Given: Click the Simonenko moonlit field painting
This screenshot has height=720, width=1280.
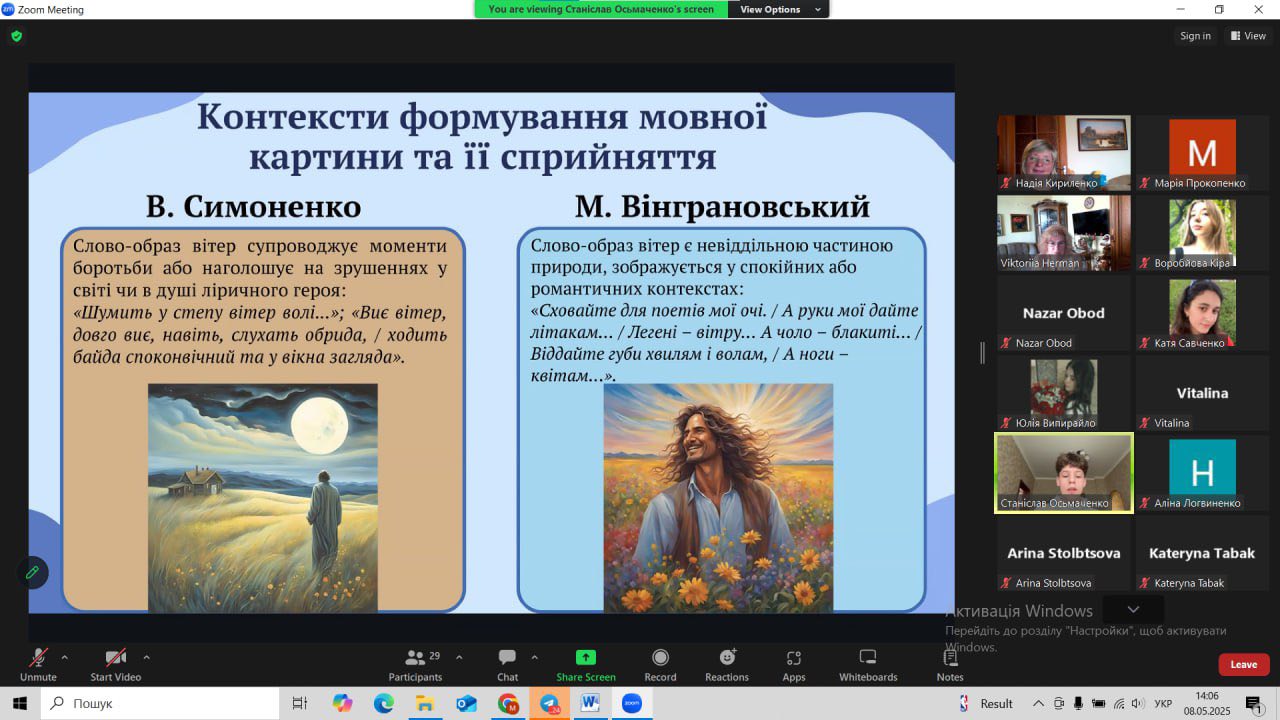Looking at the screenshot, I should pos(263,497).
